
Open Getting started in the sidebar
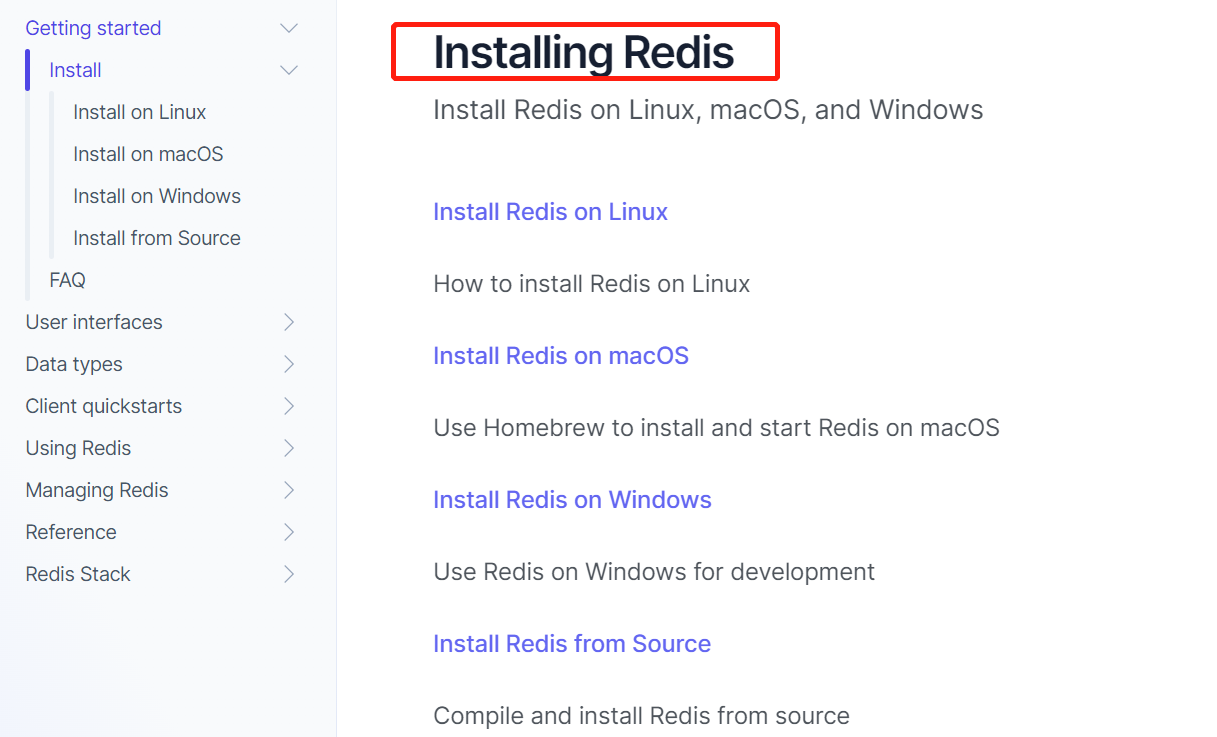93,29
